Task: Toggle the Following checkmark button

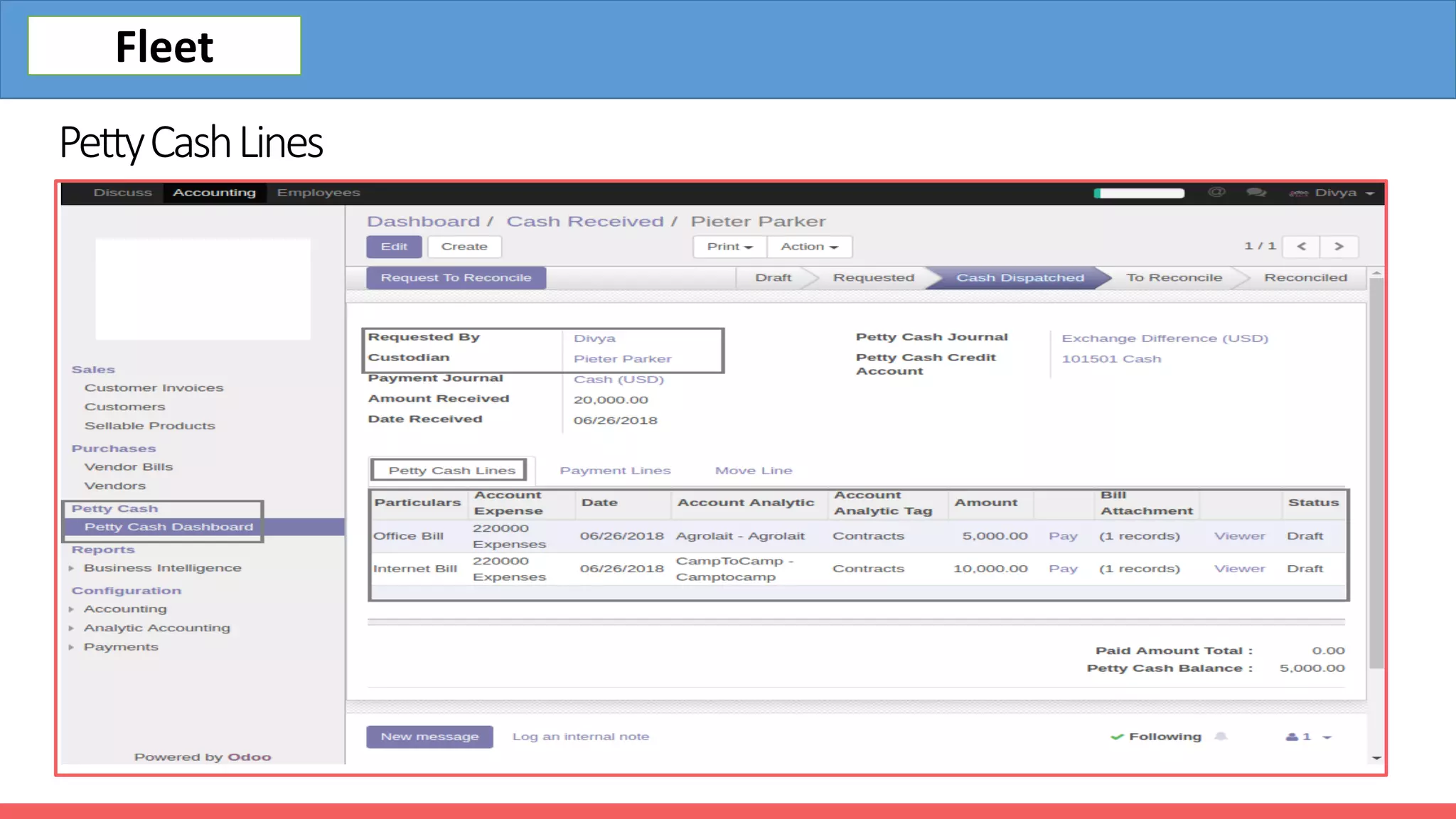Action: (1156, 737)
